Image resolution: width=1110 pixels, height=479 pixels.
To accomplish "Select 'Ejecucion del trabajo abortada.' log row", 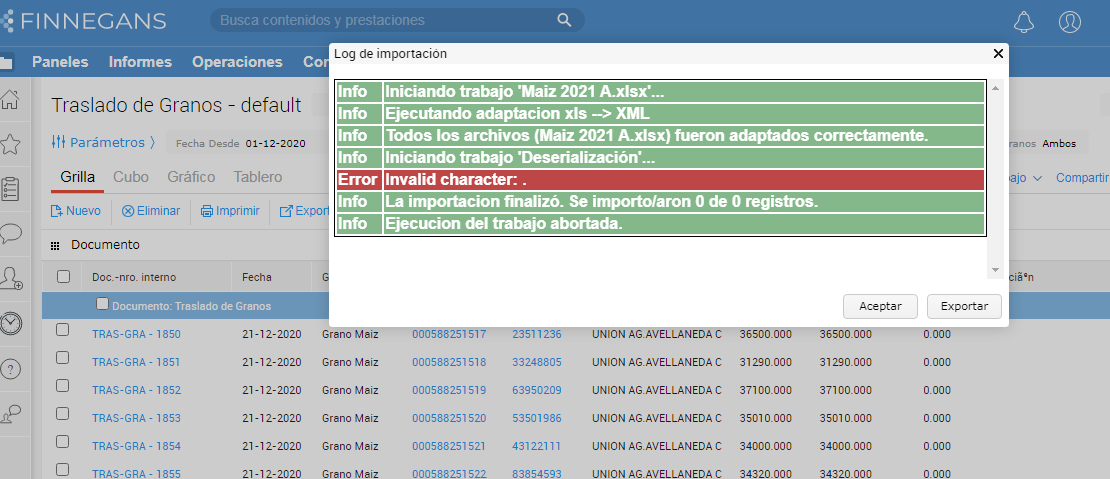I will click(660, 224).
